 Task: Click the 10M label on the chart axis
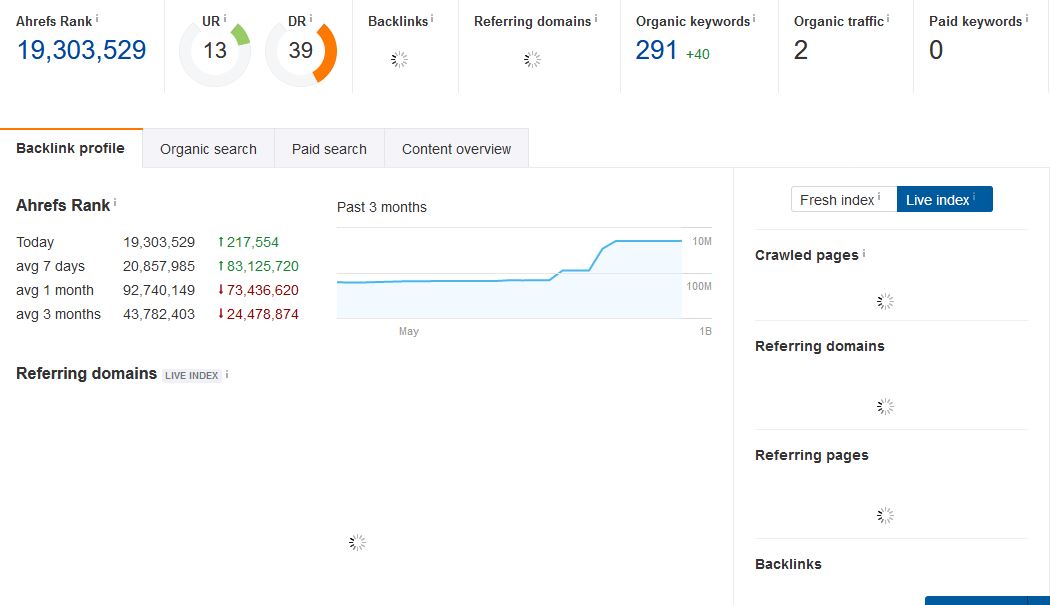(x=702, y=241)
